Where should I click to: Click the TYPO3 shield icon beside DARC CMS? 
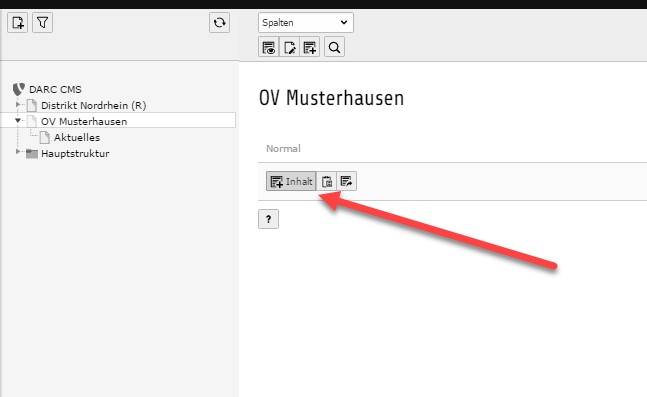tap(19, 89)
